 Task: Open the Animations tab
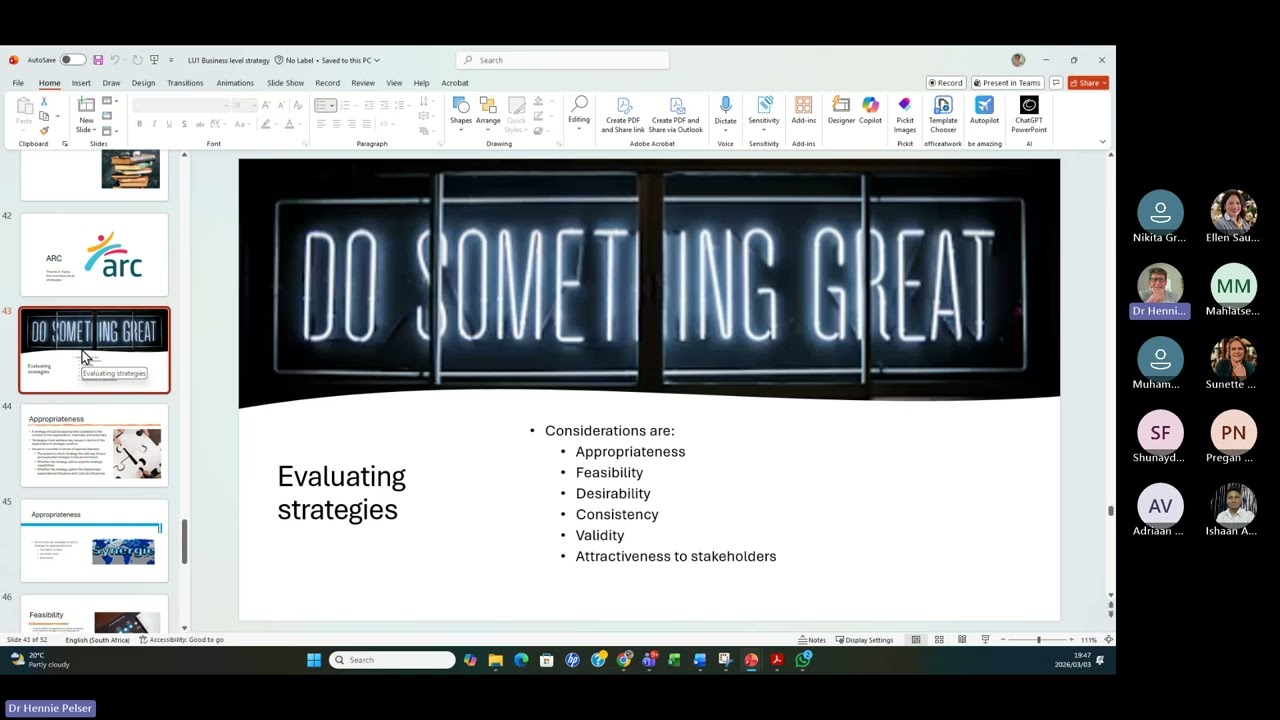(x=235, y=83)
